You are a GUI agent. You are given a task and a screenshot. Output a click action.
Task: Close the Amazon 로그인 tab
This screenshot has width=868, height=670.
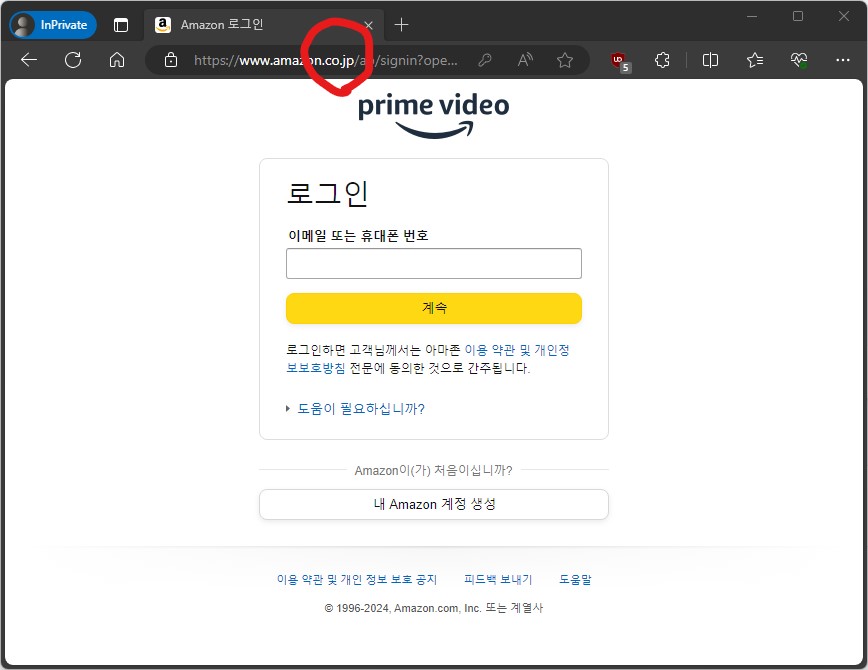[369, 25]
